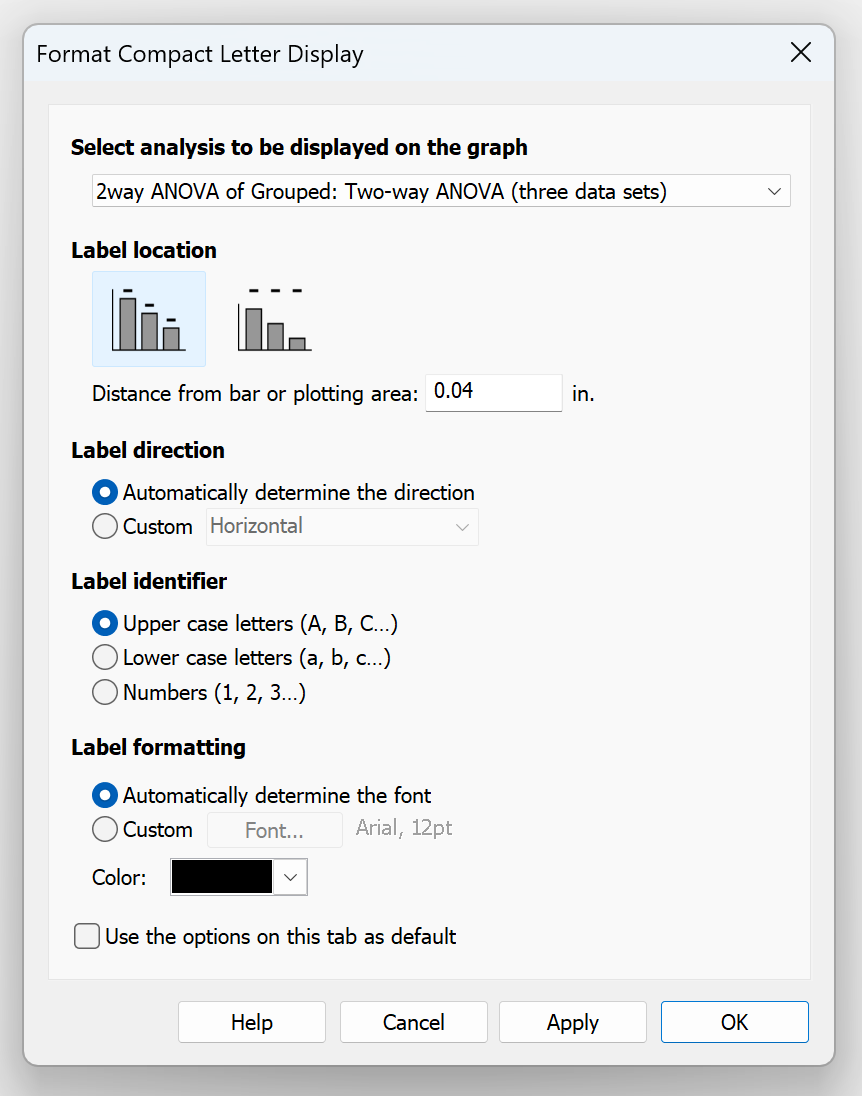Viewport: 862px width, 1096px height.
Task: Open the label color dropdown
Action: (289, 876)
